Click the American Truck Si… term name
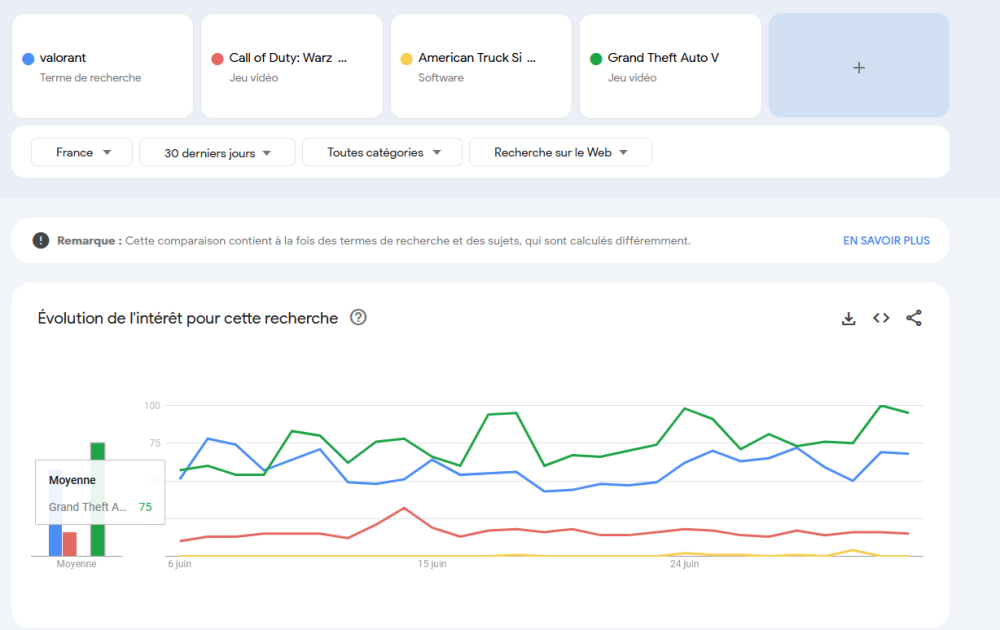Screen dimensions: 1000x630 click(x=477, y=58)
